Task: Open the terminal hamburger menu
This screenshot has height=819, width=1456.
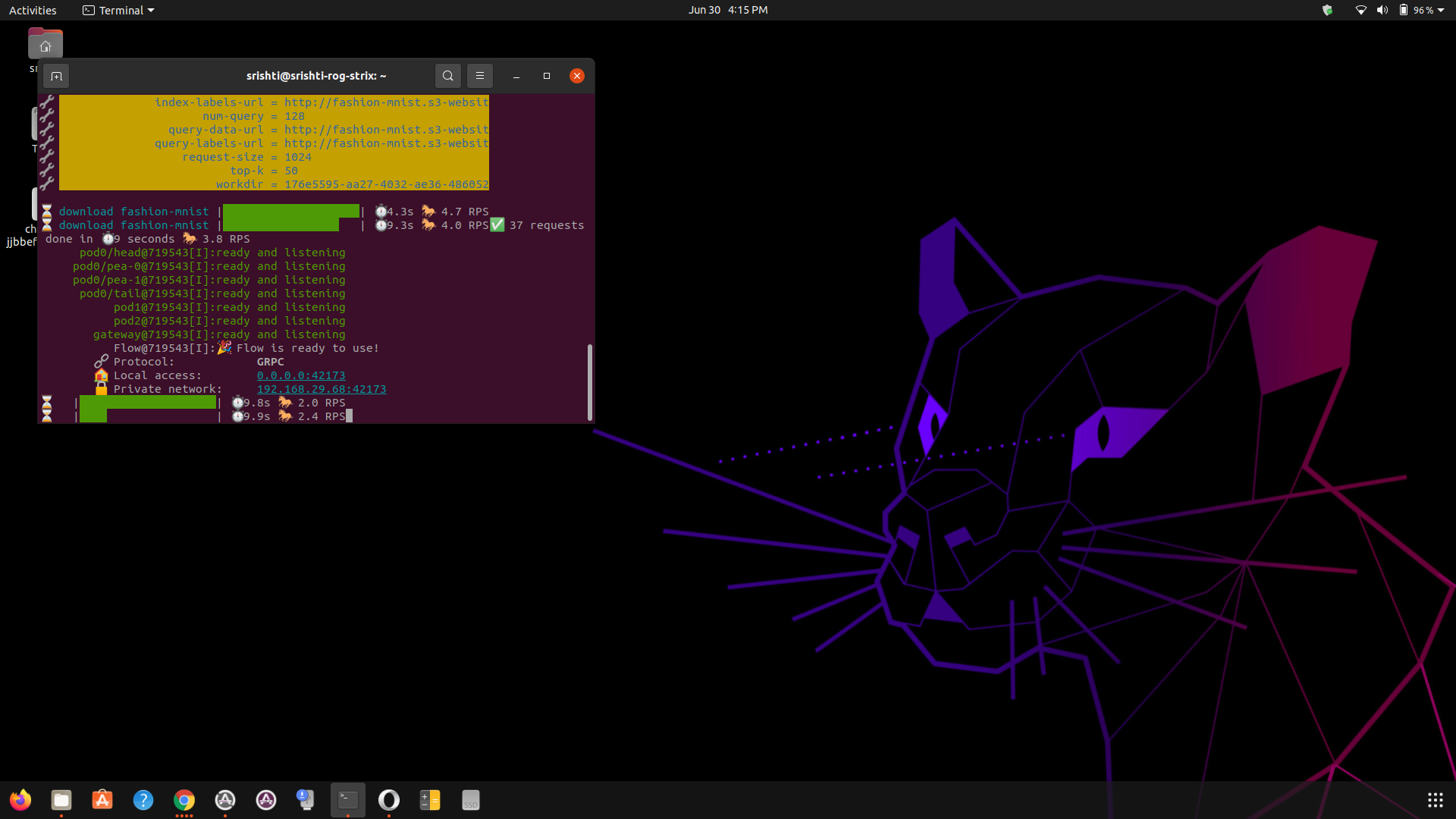Action: [x=480, y=76]
